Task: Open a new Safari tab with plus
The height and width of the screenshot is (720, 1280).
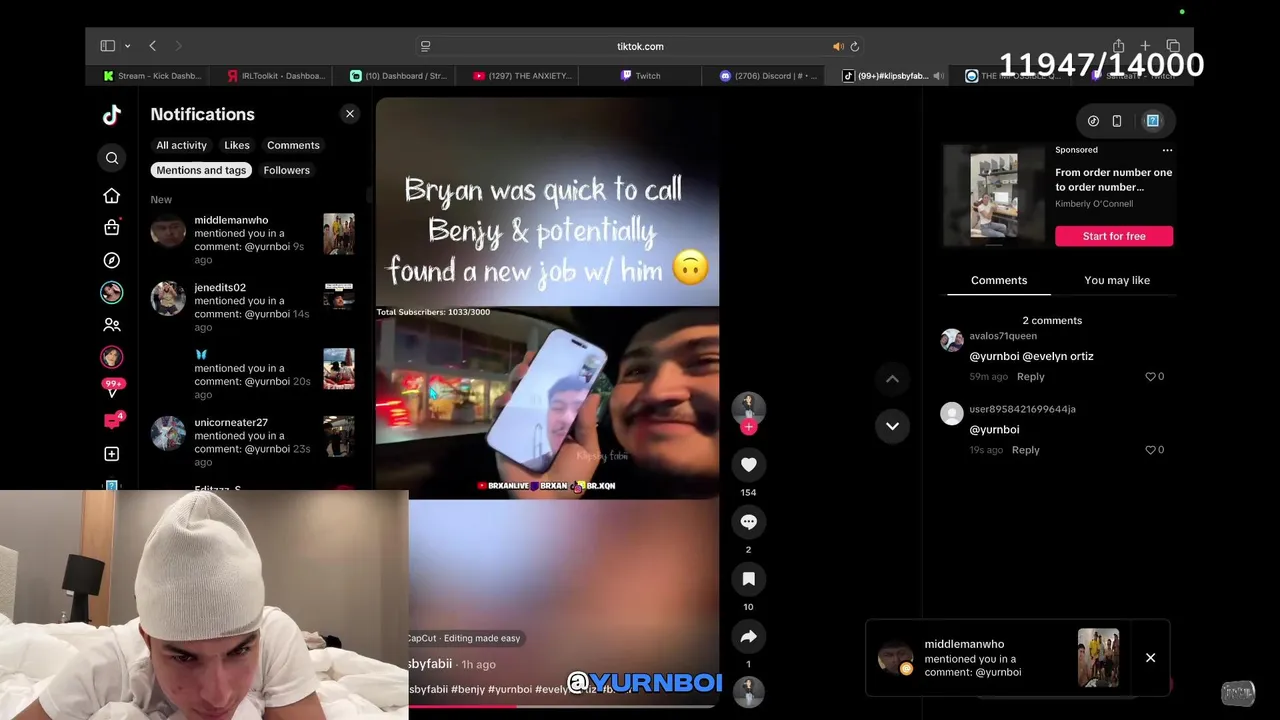Action: click(x=1145, y=46)
